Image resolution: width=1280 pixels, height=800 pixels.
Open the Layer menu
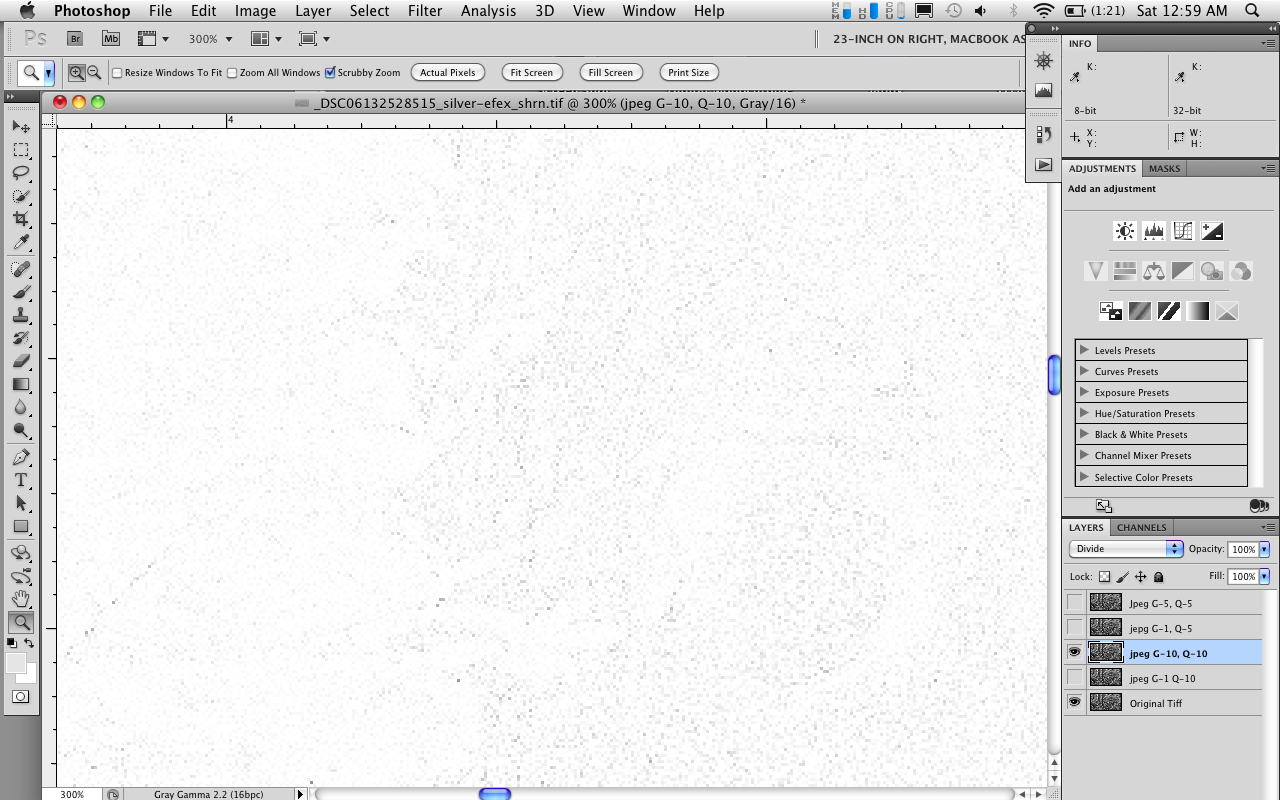click(313, 11)
